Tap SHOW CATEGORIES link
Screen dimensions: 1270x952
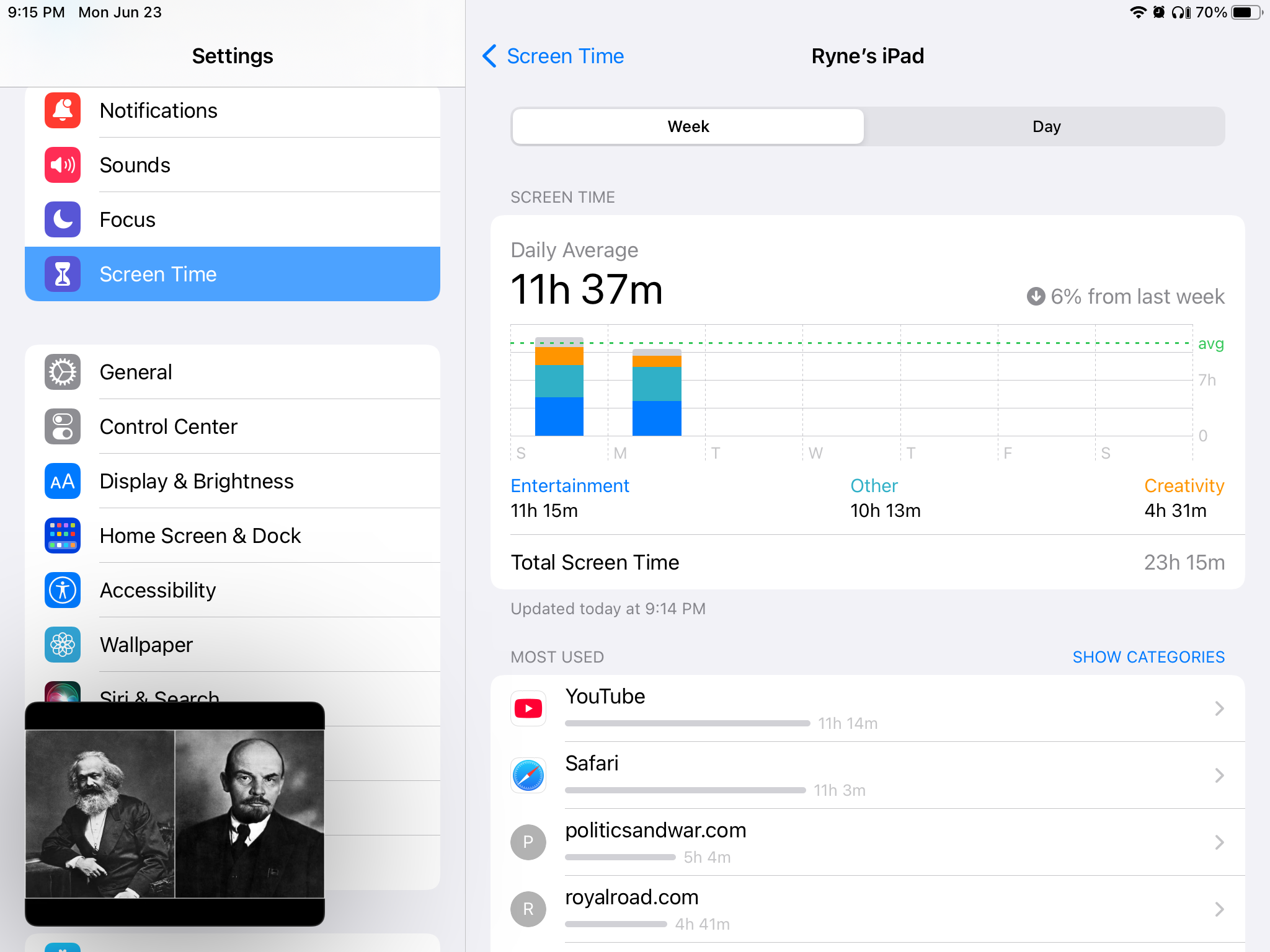[x=1148, y=657]
